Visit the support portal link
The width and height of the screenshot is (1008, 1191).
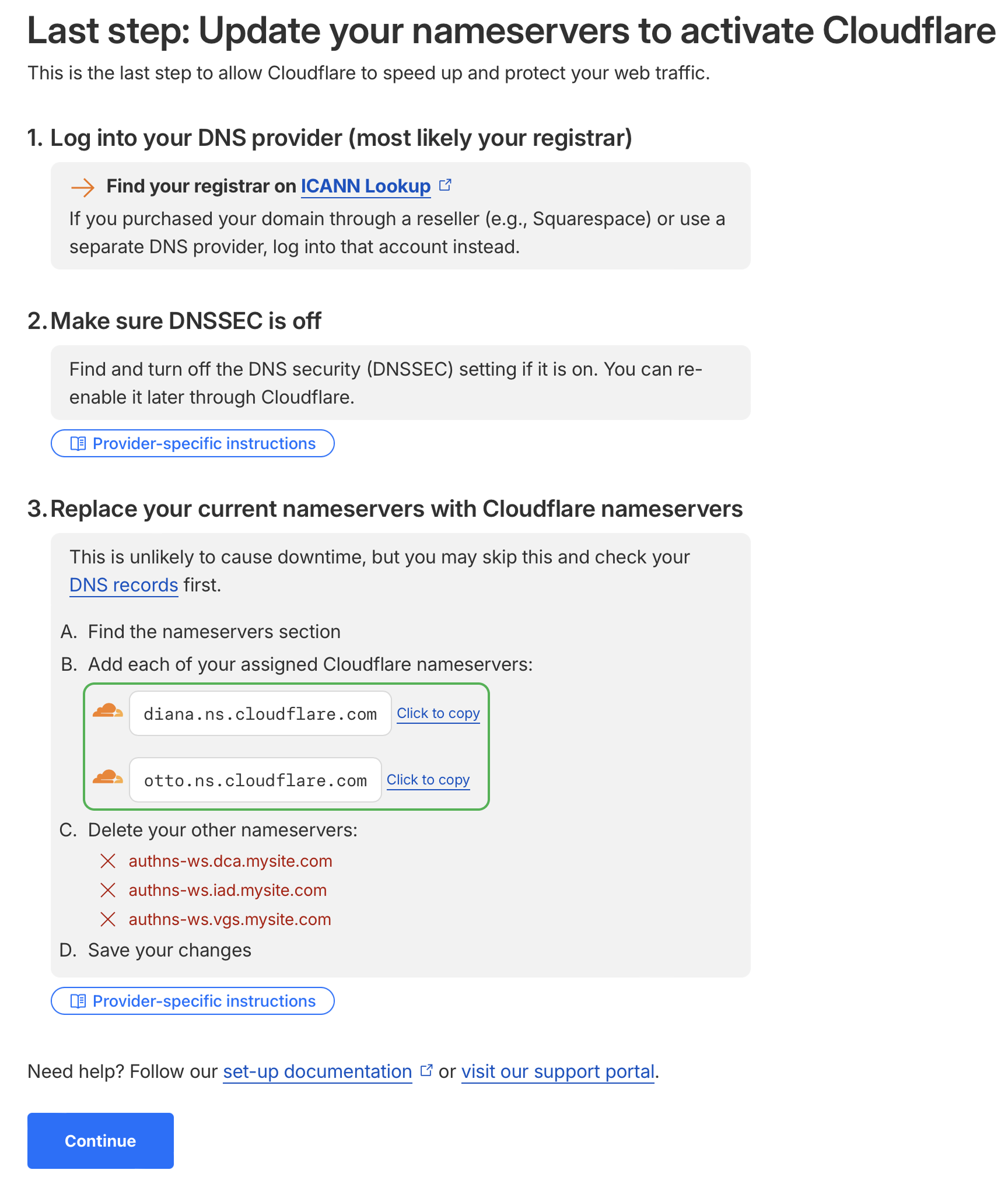pos(558,1071)
